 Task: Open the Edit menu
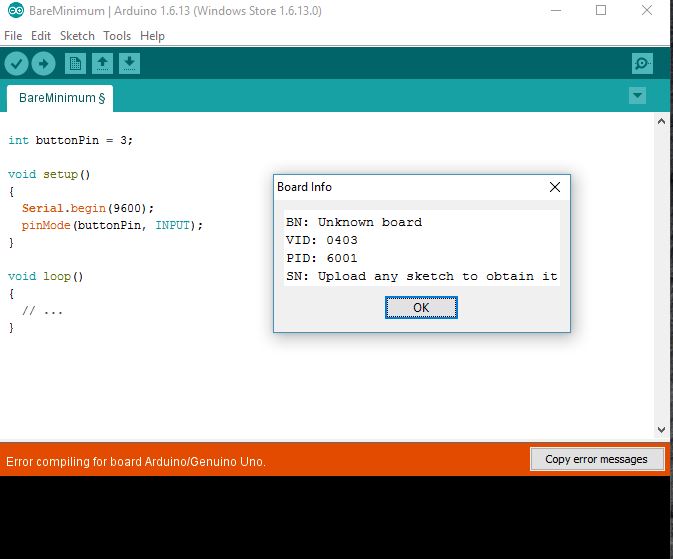[x=41, y=36]
